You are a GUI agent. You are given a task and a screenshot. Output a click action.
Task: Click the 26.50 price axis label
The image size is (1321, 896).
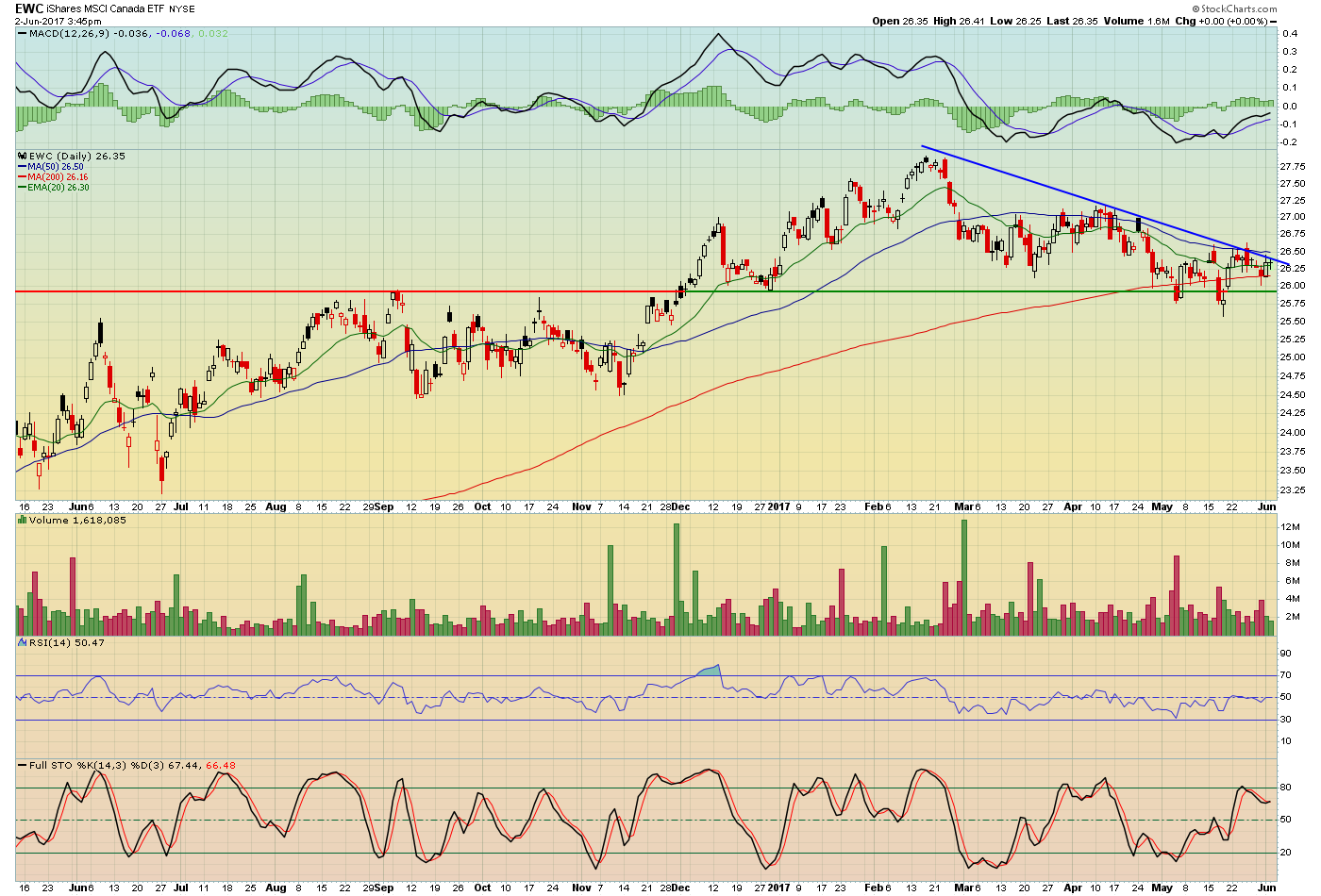tap(1292, 252)
